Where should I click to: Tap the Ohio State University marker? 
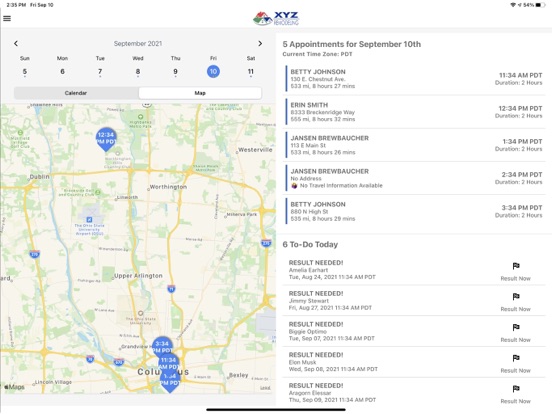(140, 313)
